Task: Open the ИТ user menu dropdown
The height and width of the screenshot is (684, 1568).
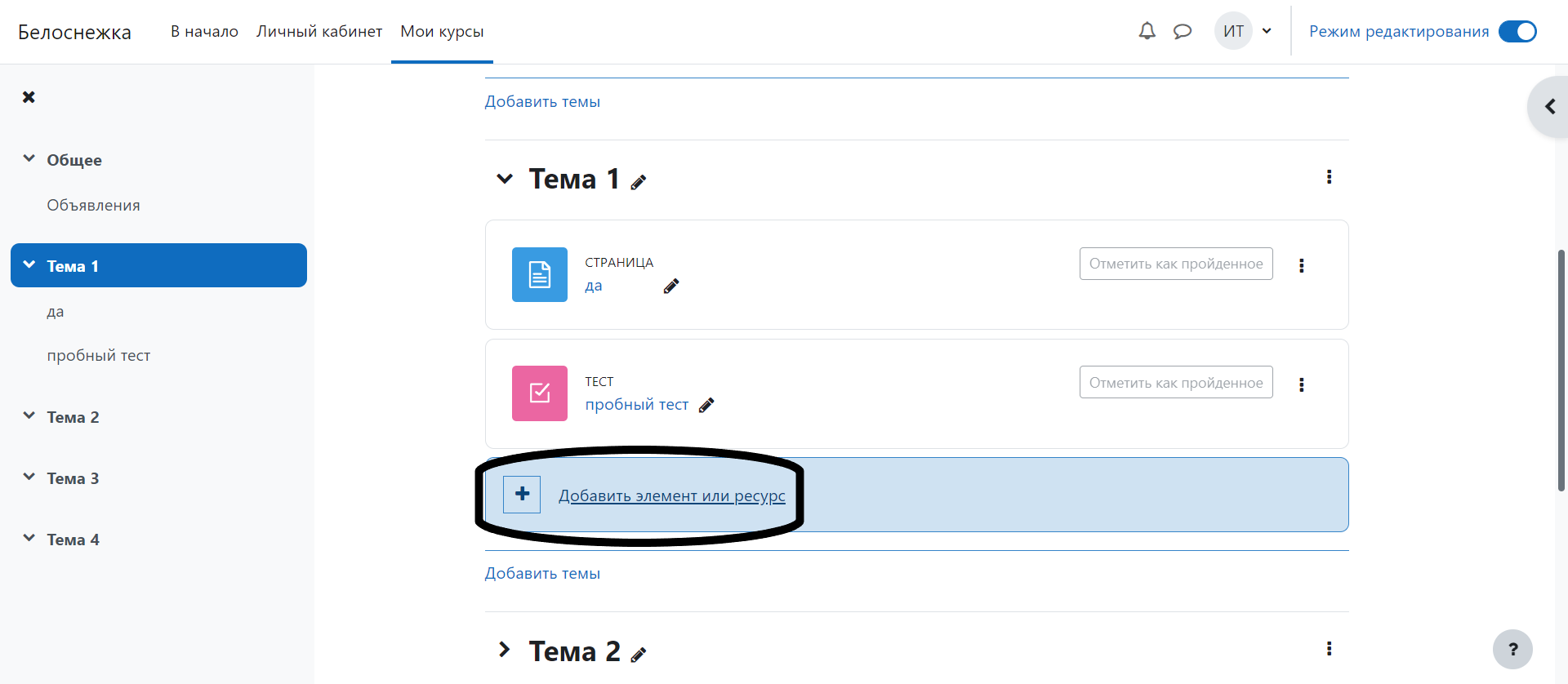Action: [x=1245, y=32]
